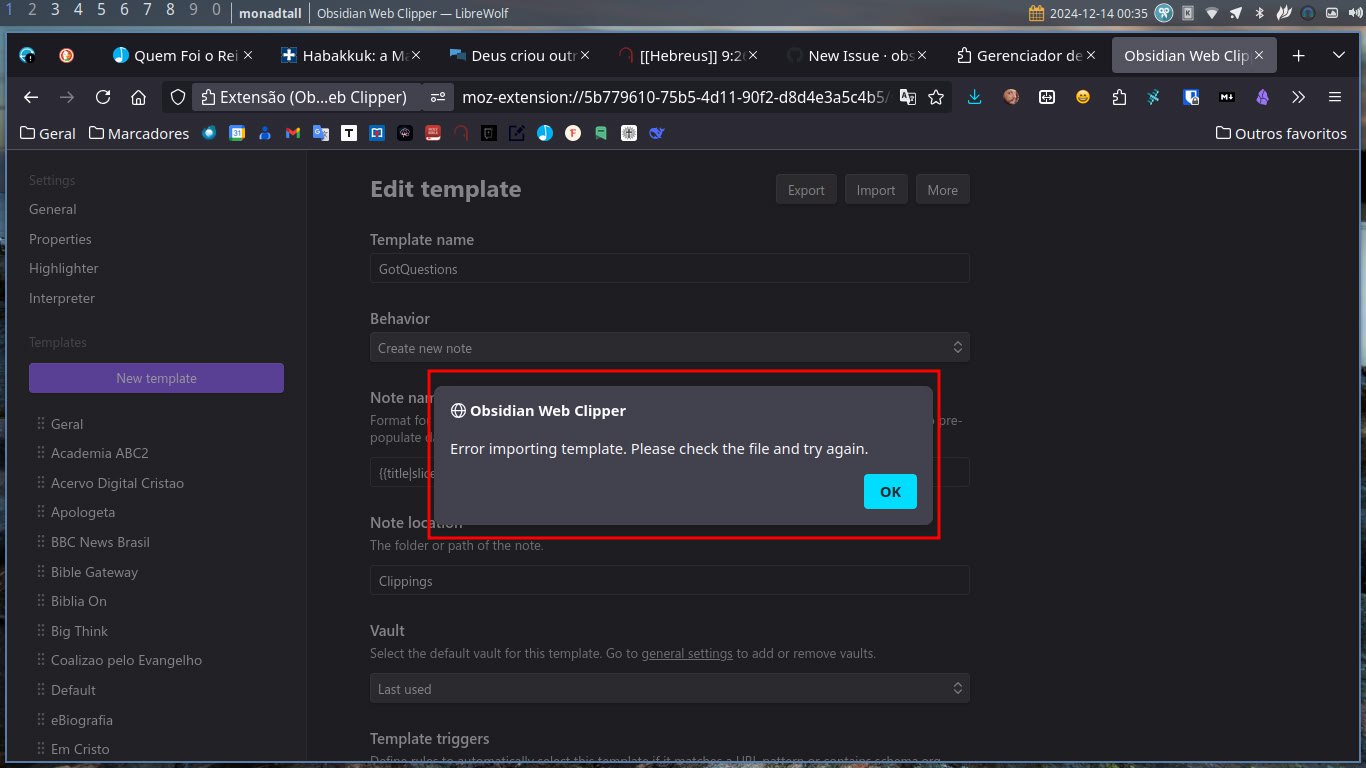Switch to the [[Hebreus]] tab
Viewport: 1366px width, 768px height.
tap(687, 56)
